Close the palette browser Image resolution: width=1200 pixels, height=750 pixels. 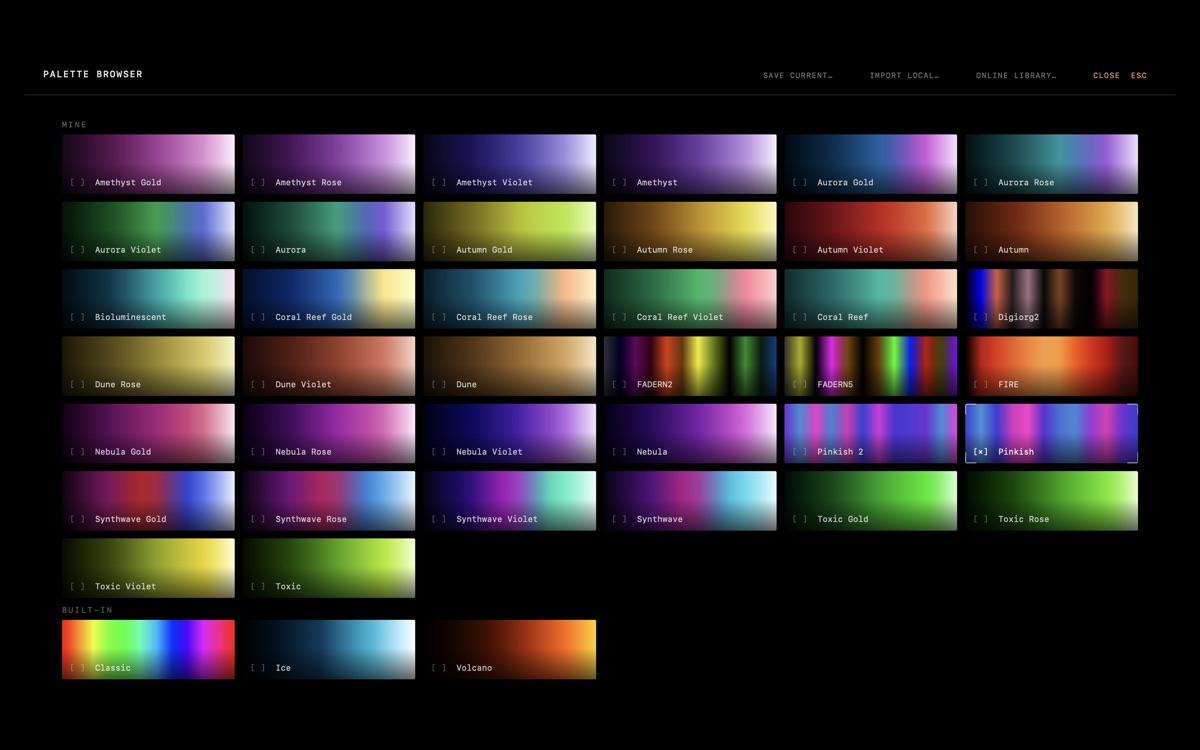pos(1120,76)
